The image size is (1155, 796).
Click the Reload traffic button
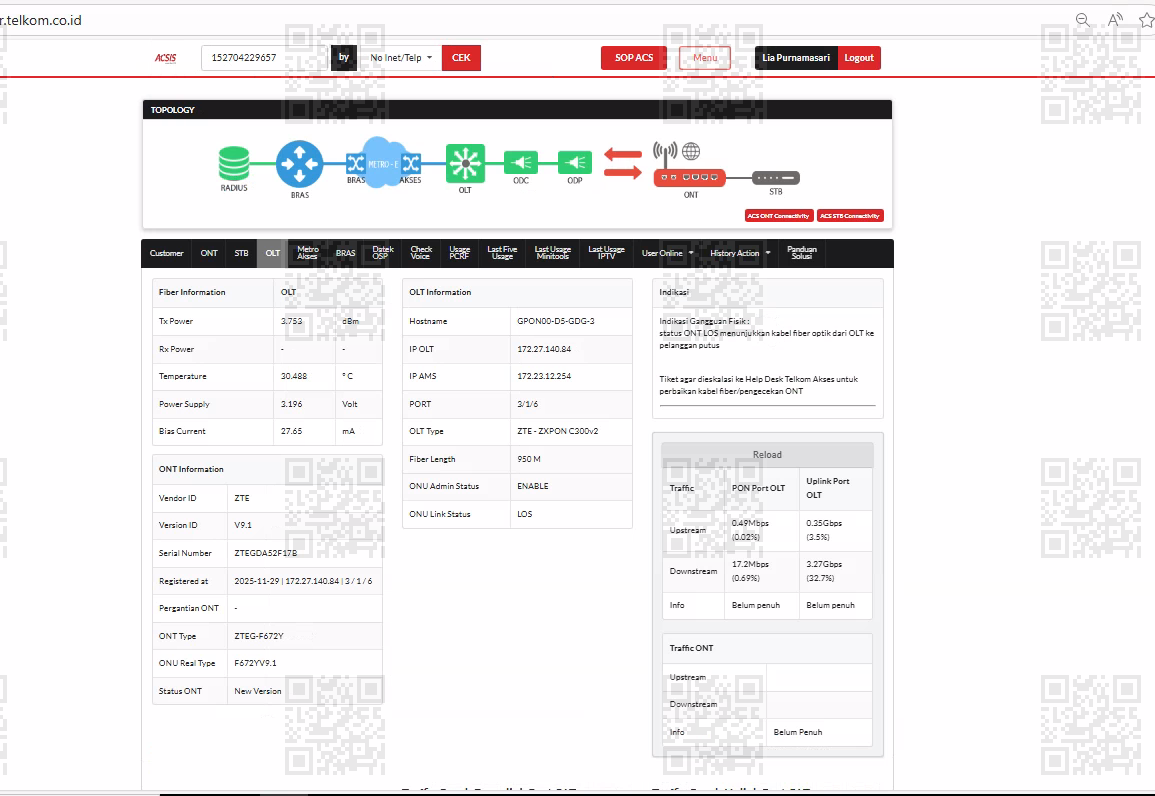point(767,455)
